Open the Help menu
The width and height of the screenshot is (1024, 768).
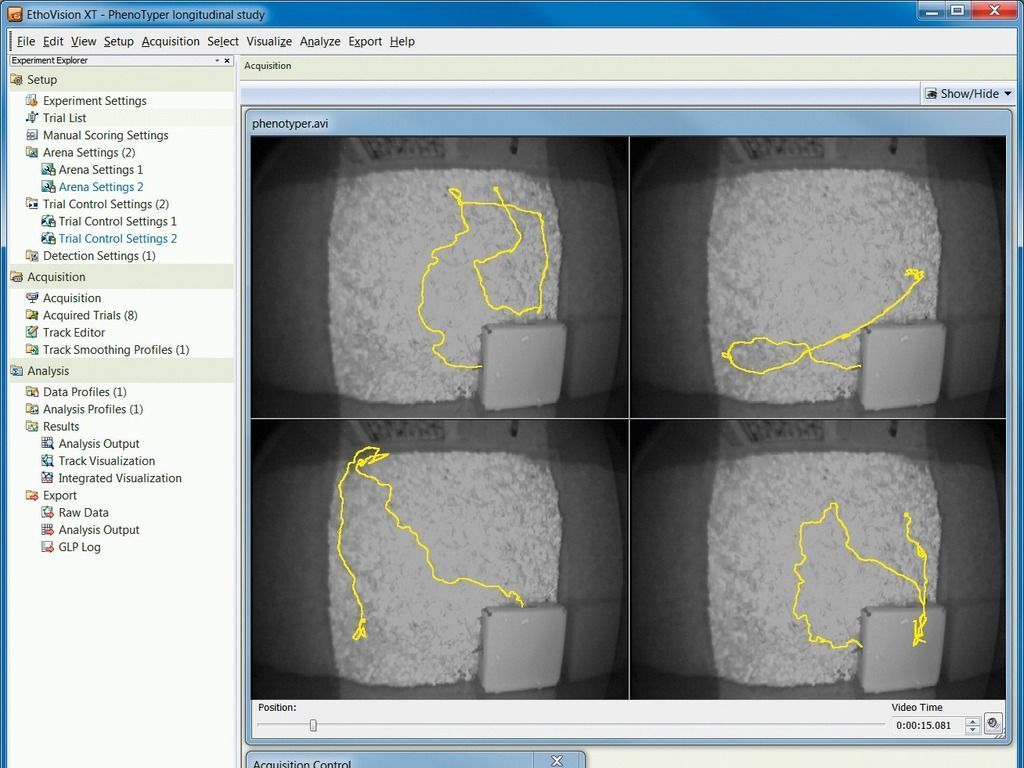click(x=402, y=41)
